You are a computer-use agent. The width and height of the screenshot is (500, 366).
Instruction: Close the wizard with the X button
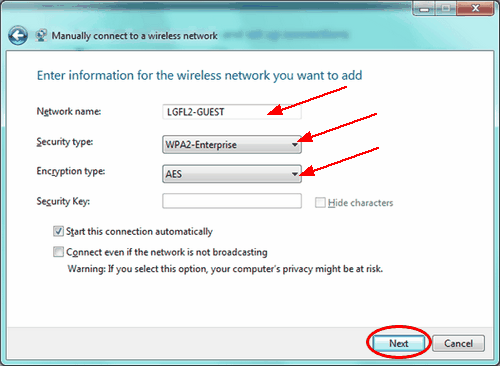(x=475, y=8)
